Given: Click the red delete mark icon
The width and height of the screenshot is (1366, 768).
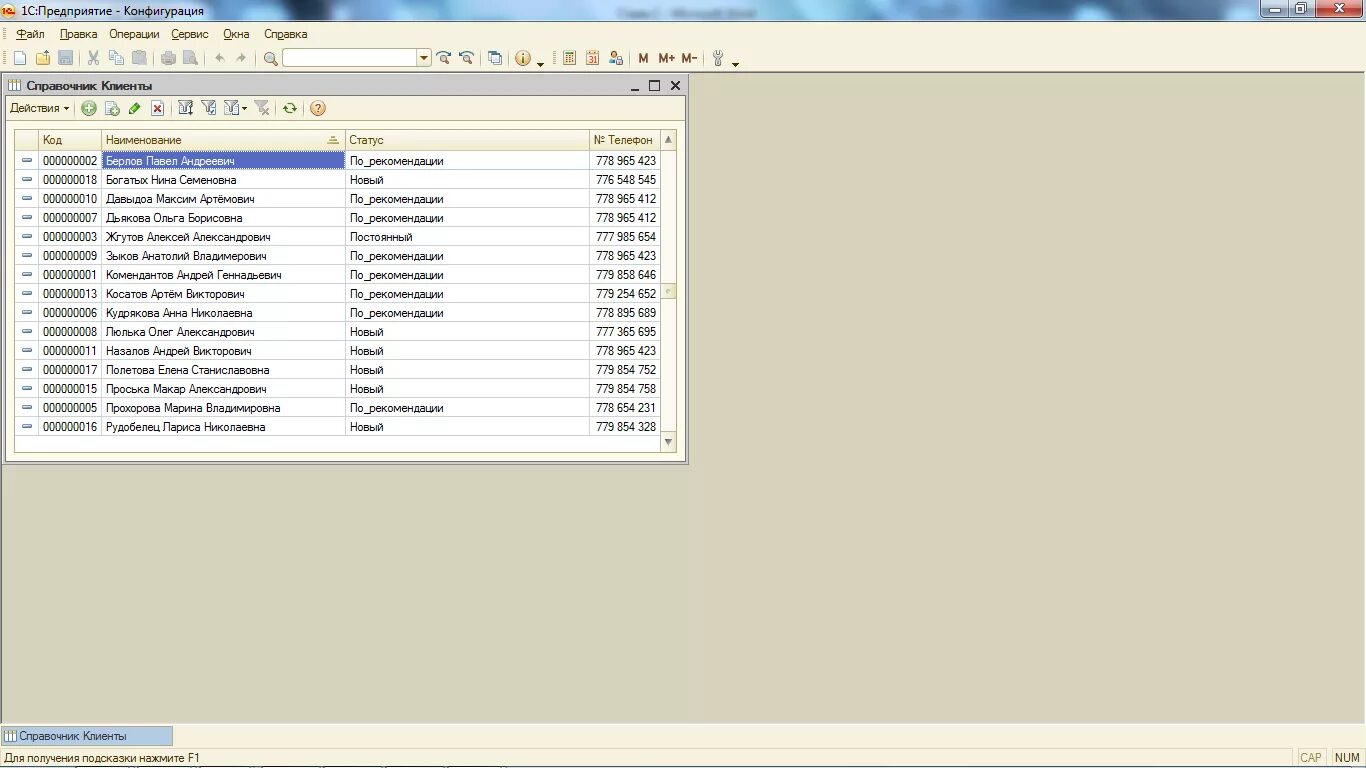Looking at the screenshot, I should pos(158,108).
